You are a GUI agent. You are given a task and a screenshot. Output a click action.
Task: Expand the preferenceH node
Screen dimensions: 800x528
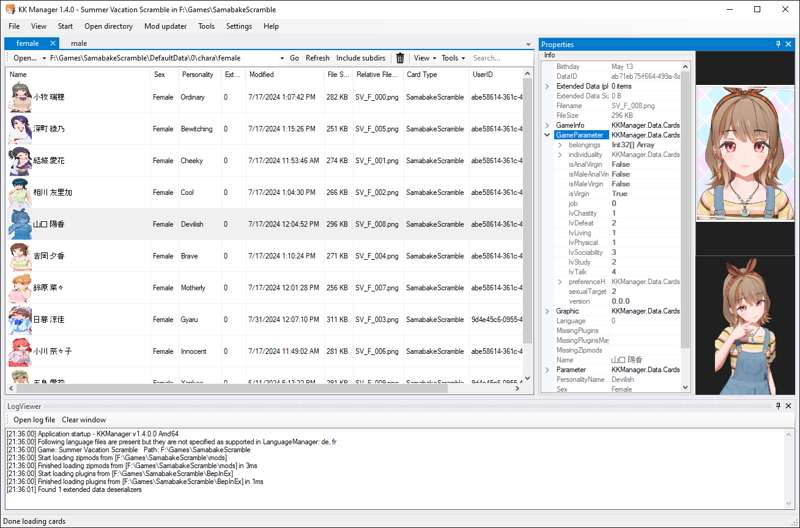coord(560,282)
